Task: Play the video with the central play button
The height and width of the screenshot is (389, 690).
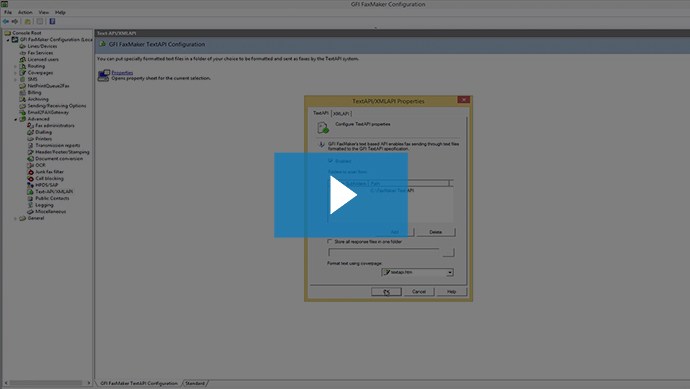Action: point(341,195)
